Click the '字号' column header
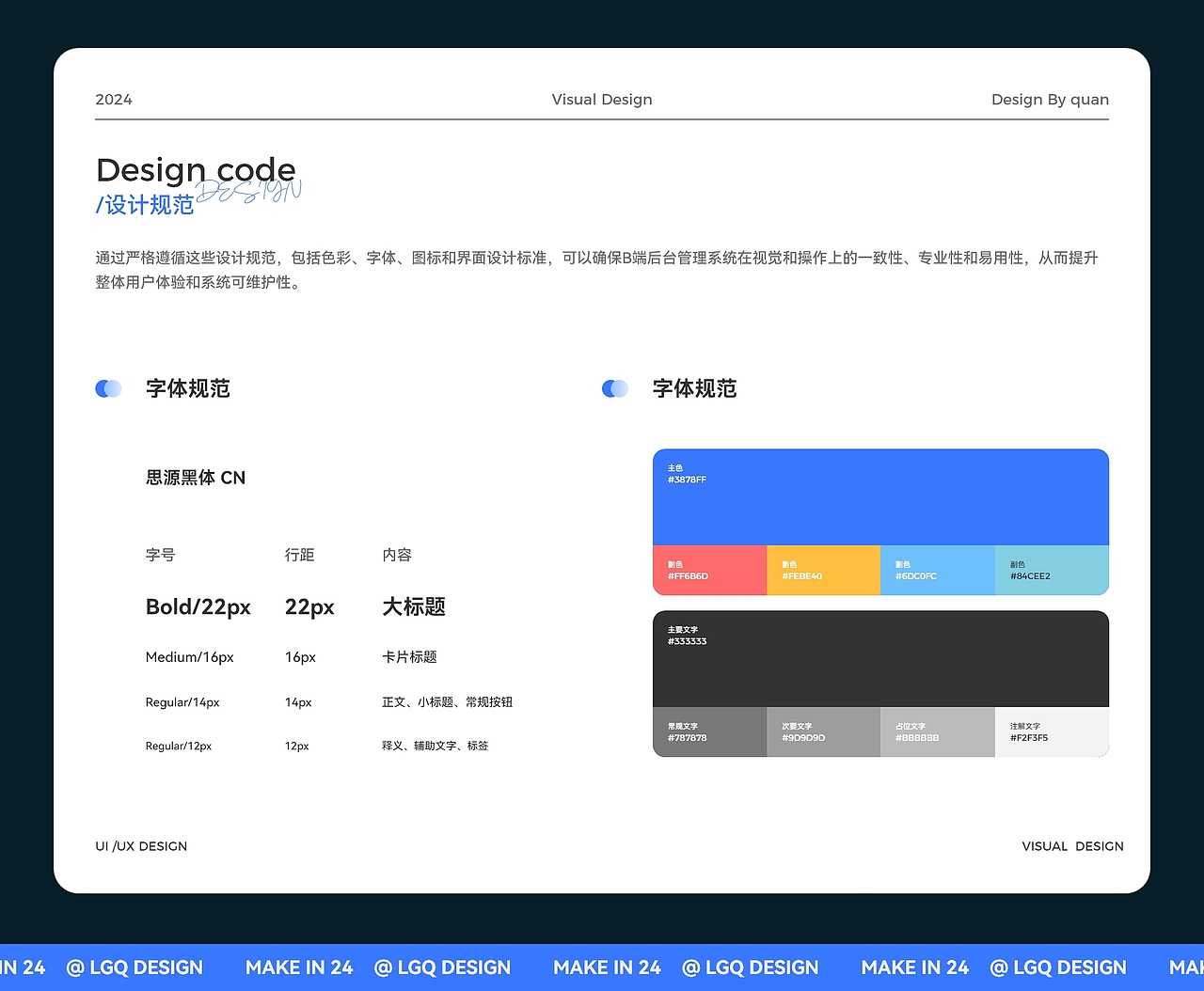1204x991 pixels. (x=160, y=555)
